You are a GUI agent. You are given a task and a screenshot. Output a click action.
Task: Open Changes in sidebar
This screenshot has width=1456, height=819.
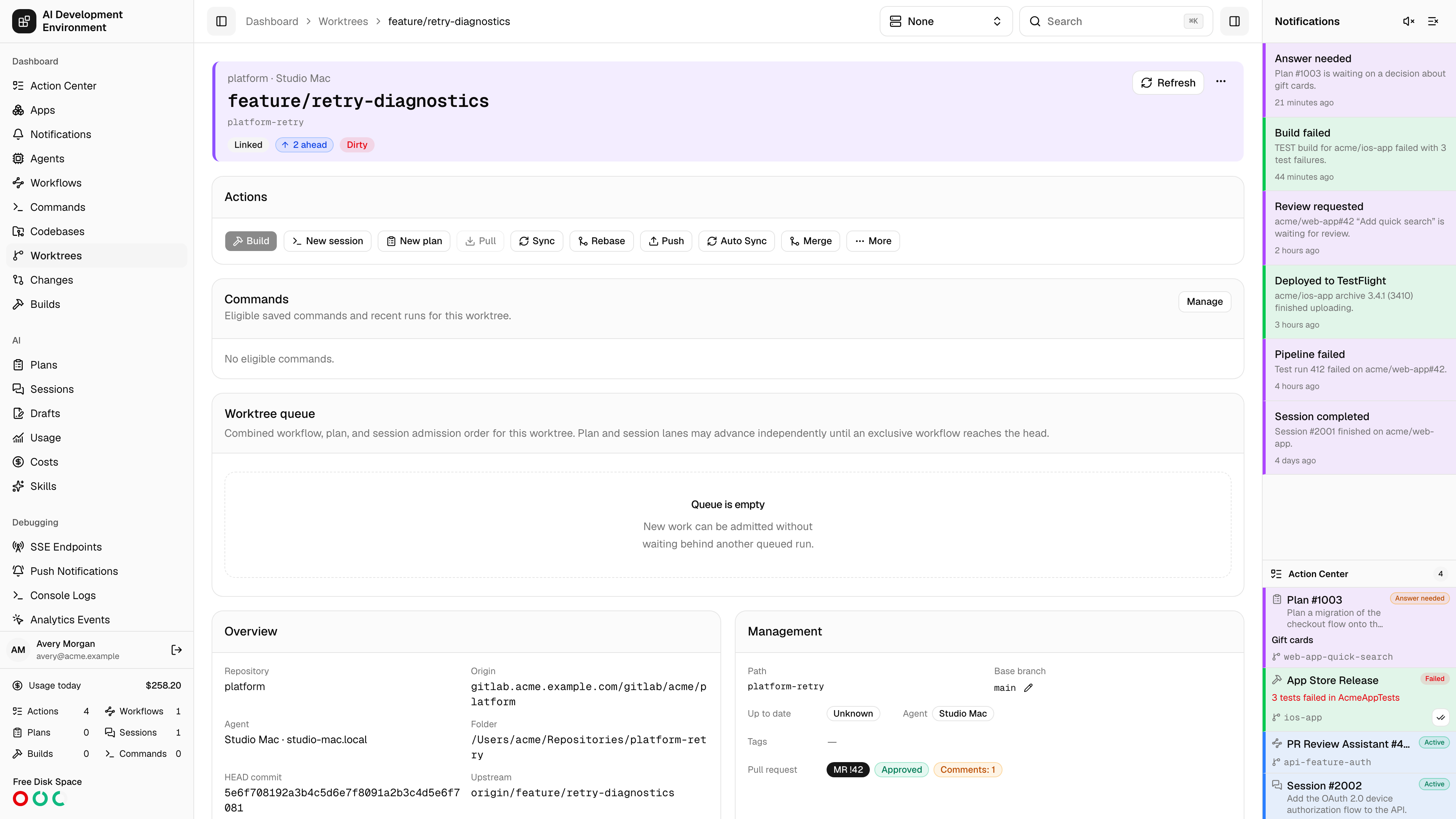click(x=97, y=280)
